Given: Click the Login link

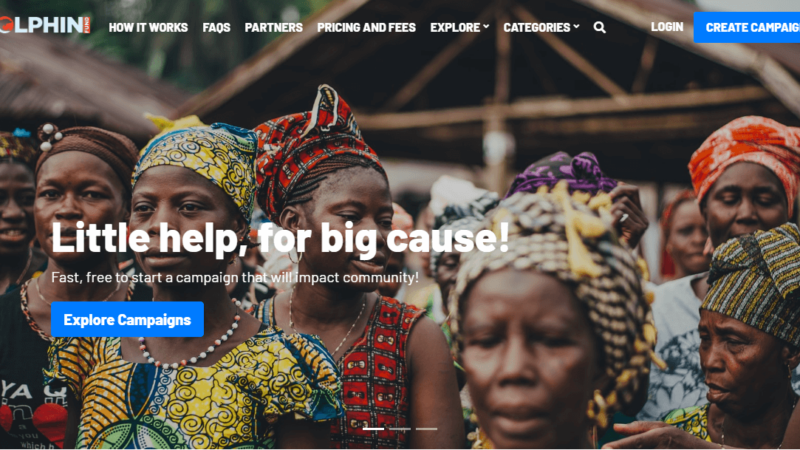Looking at the screenshot, I should [x=667, y=27].
